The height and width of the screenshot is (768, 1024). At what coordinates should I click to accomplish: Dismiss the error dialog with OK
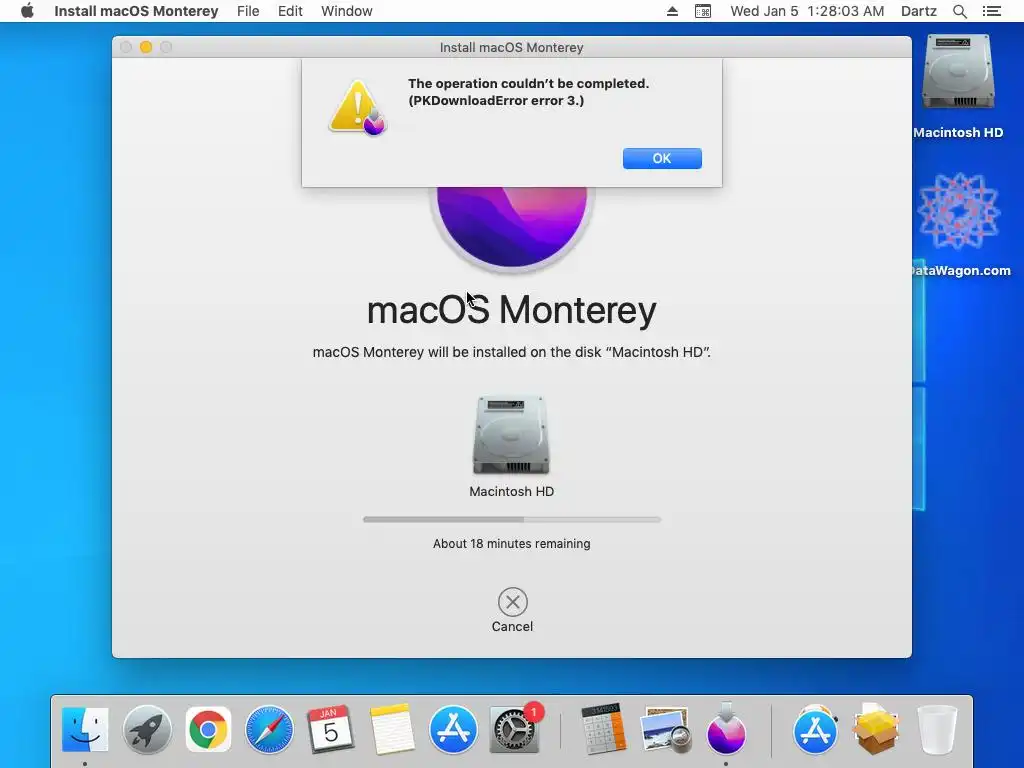[x=662, y=158]
